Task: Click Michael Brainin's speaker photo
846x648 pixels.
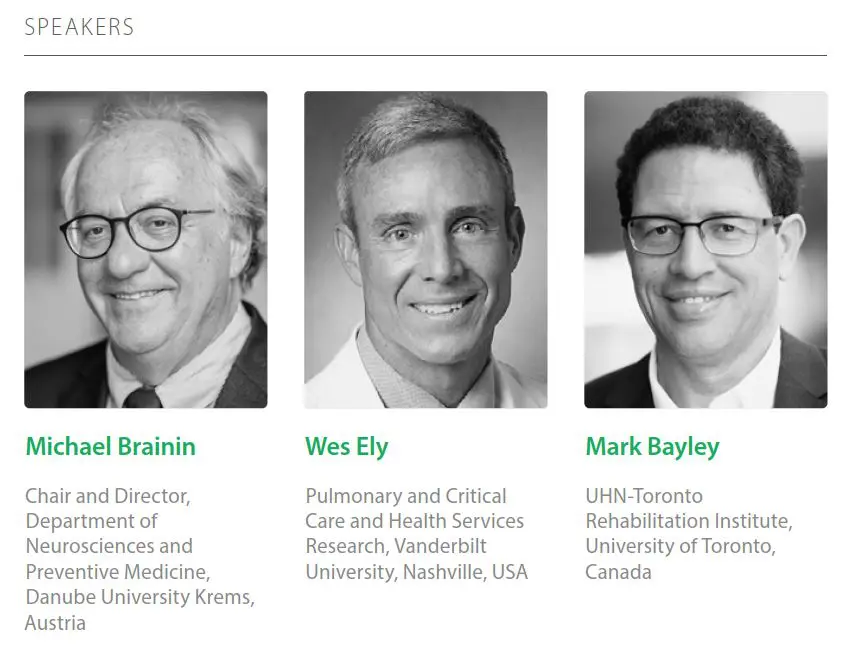Action: tap(146, 249)
